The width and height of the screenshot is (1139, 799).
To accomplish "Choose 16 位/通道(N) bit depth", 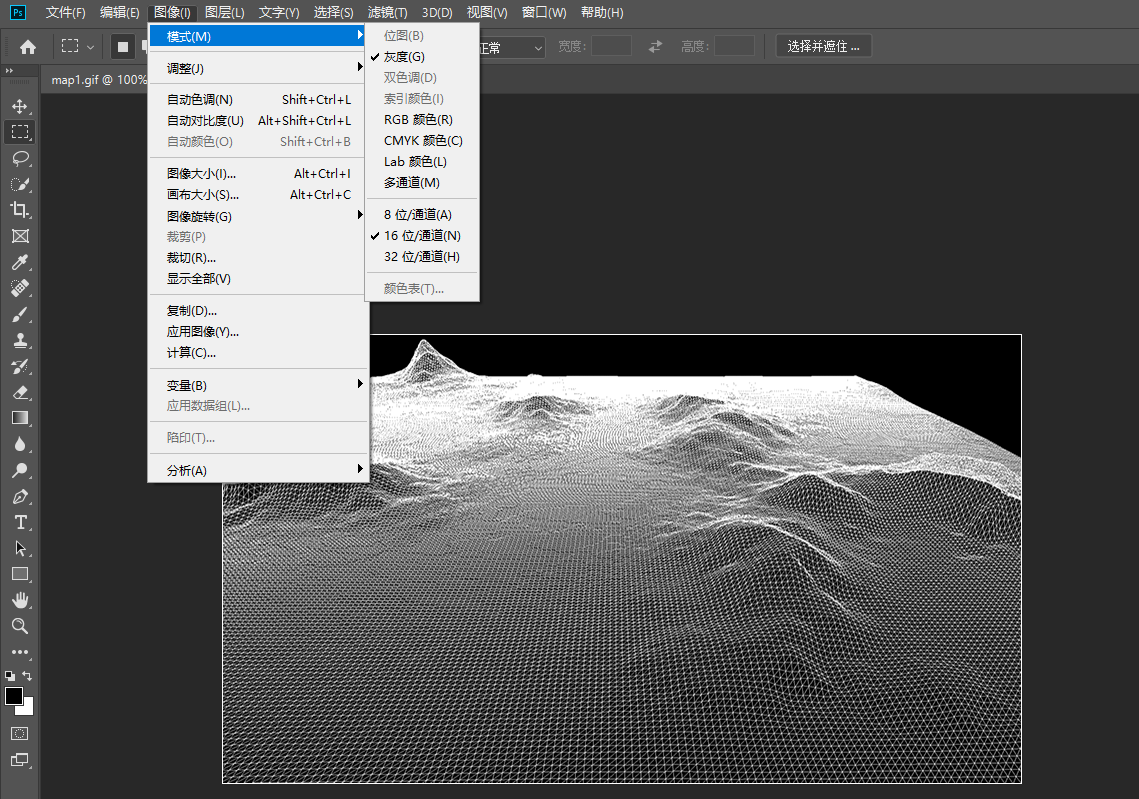I will coord(422,235).
